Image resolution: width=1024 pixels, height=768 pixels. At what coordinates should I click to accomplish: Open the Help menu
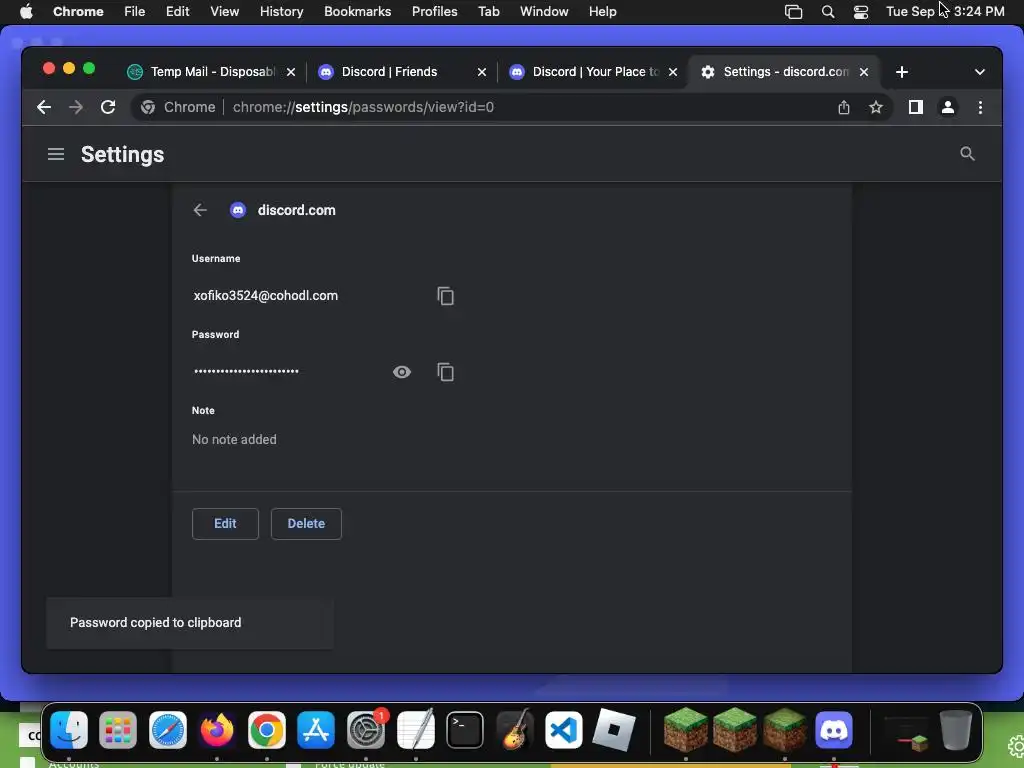tap(602, 12)
